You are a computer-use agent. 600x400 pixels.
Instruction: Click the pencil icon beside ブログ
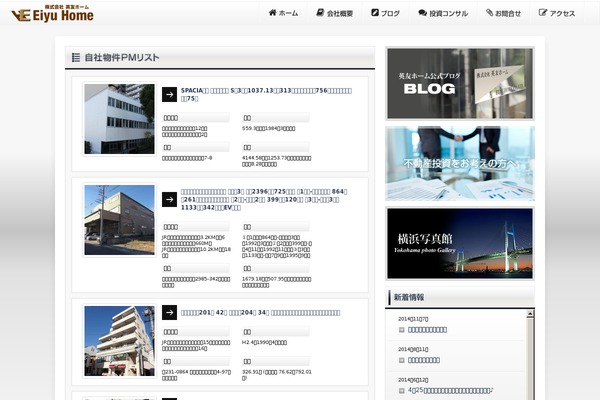coord(375,13)
